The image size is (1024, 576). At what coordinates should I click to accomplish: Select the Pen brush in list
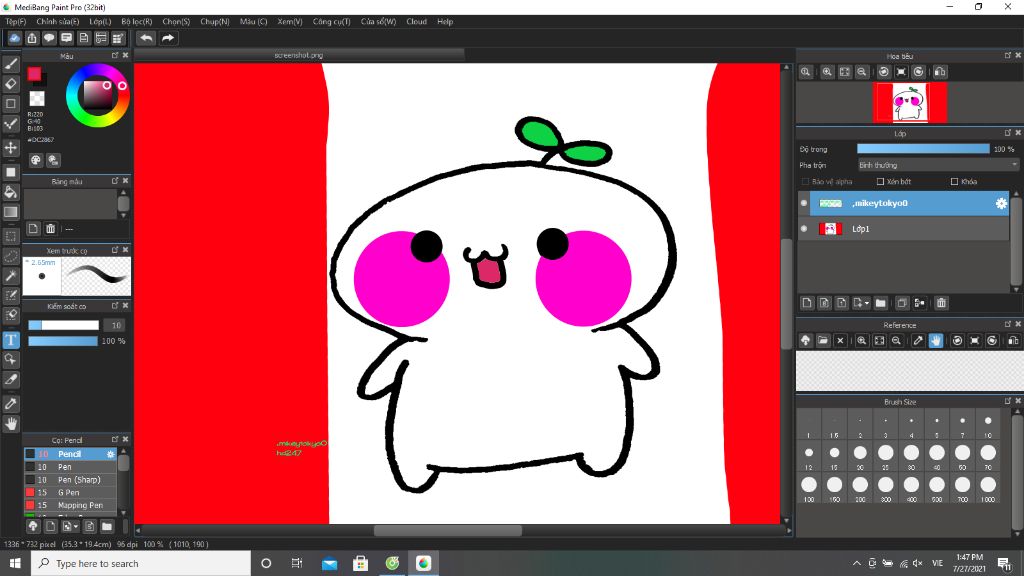[x=71, y=467]
